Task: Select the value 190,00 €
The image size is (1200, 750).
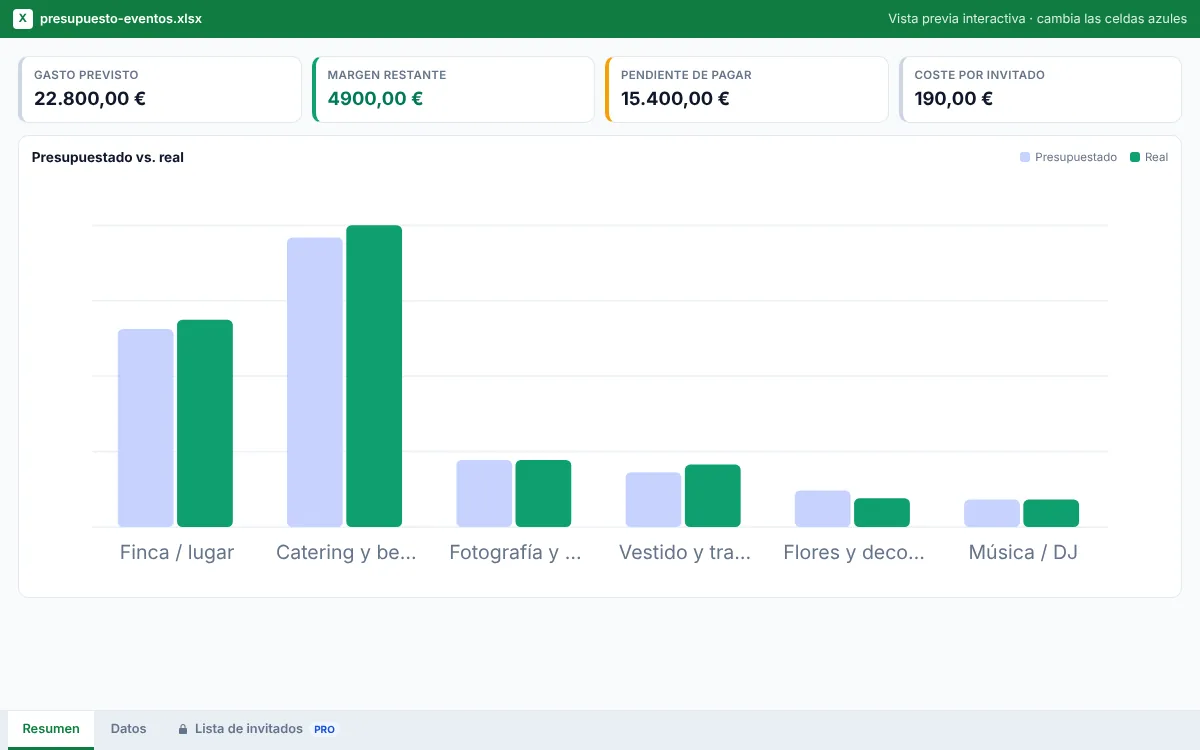Action: (954, 99)
